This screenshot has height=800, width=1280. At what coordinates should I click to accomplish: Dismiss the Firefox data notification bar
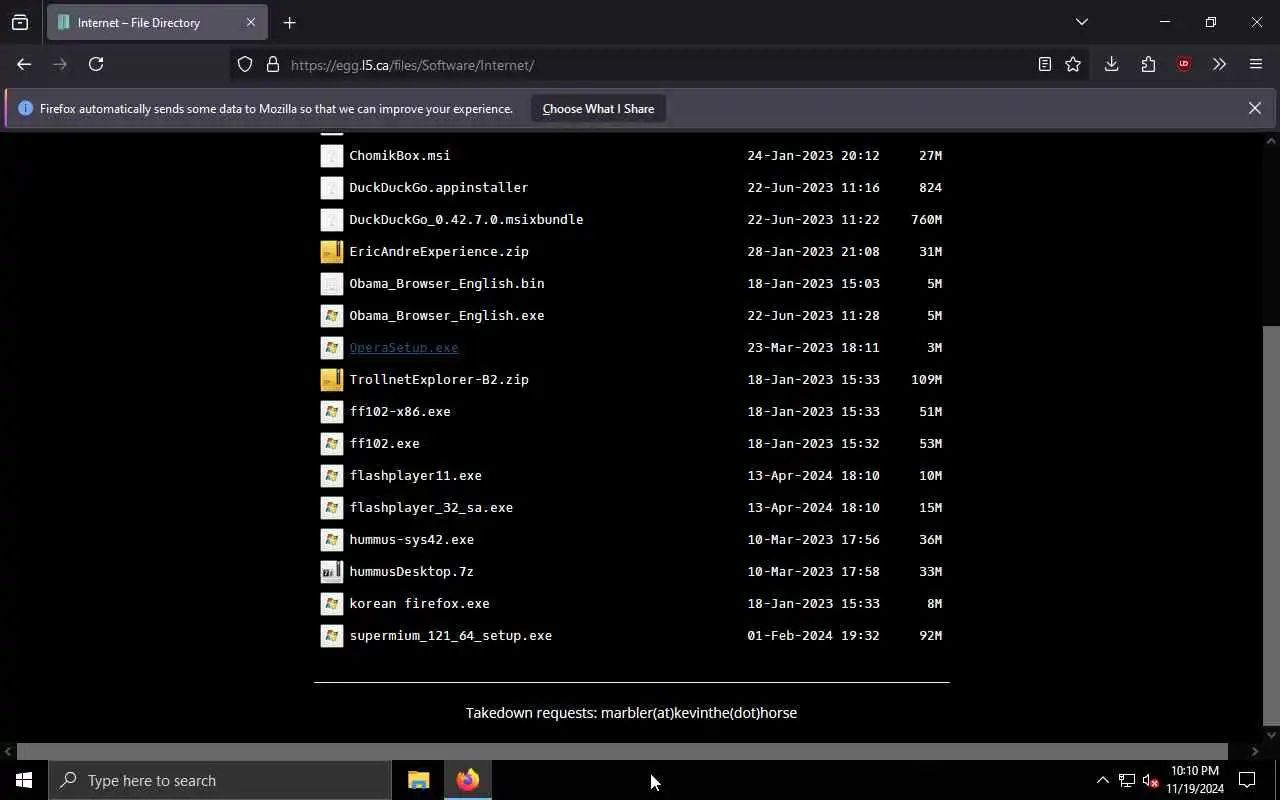[x=1254, y=108]
